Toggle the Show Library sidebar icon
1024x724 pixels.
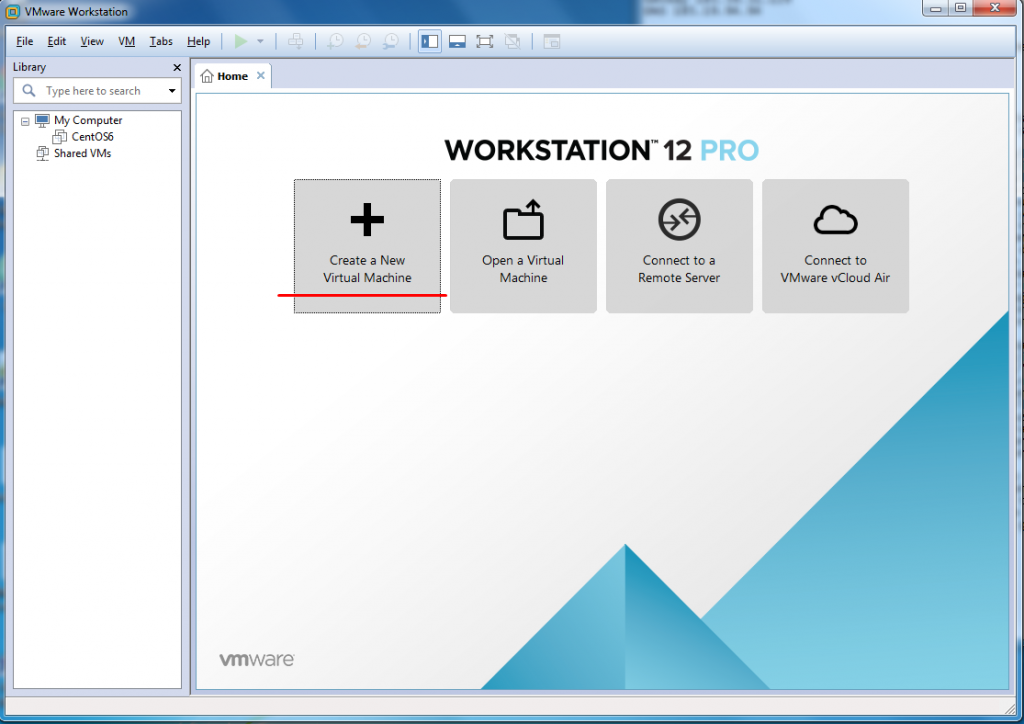click(x=430, y=41)
